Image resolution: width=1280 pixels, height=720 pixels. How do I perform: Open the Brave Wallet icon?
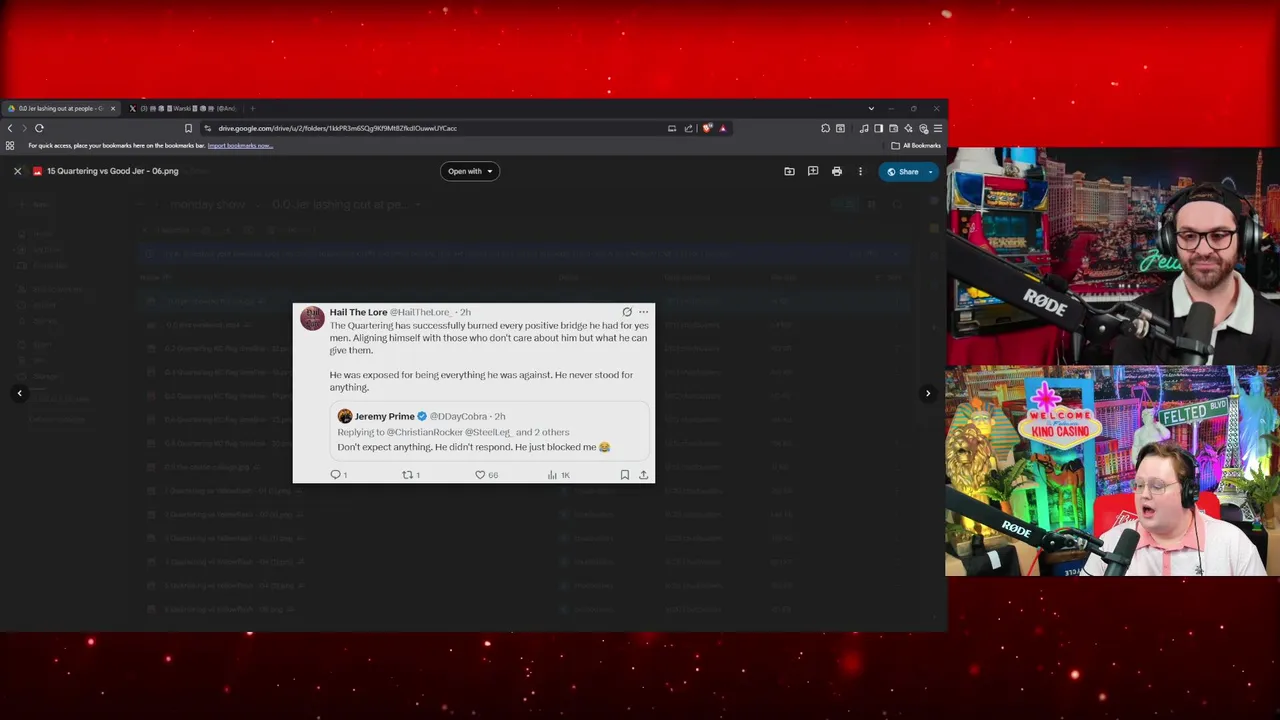click(893, 128)
